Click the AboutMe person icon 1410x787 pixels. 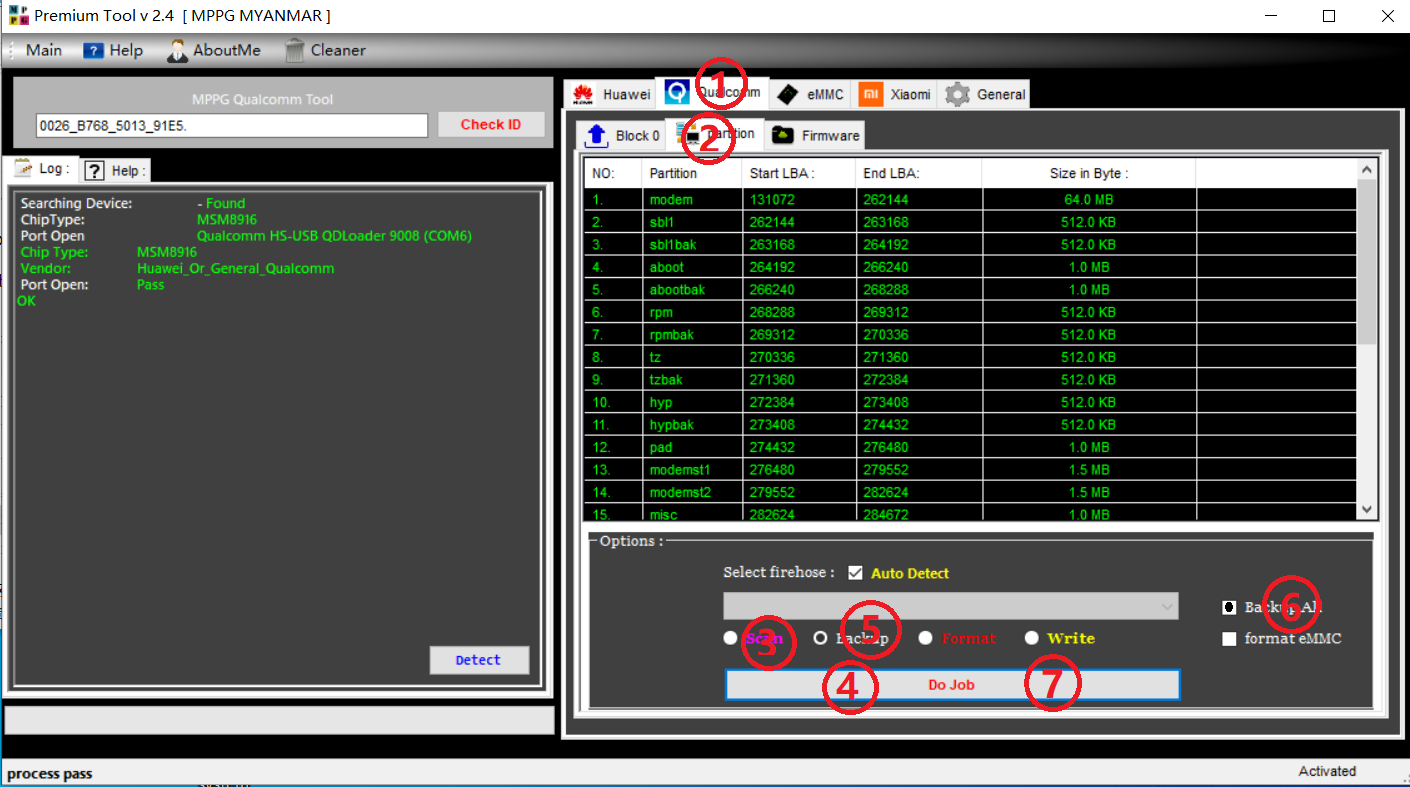pyautogui.click(x=177, y=50)
